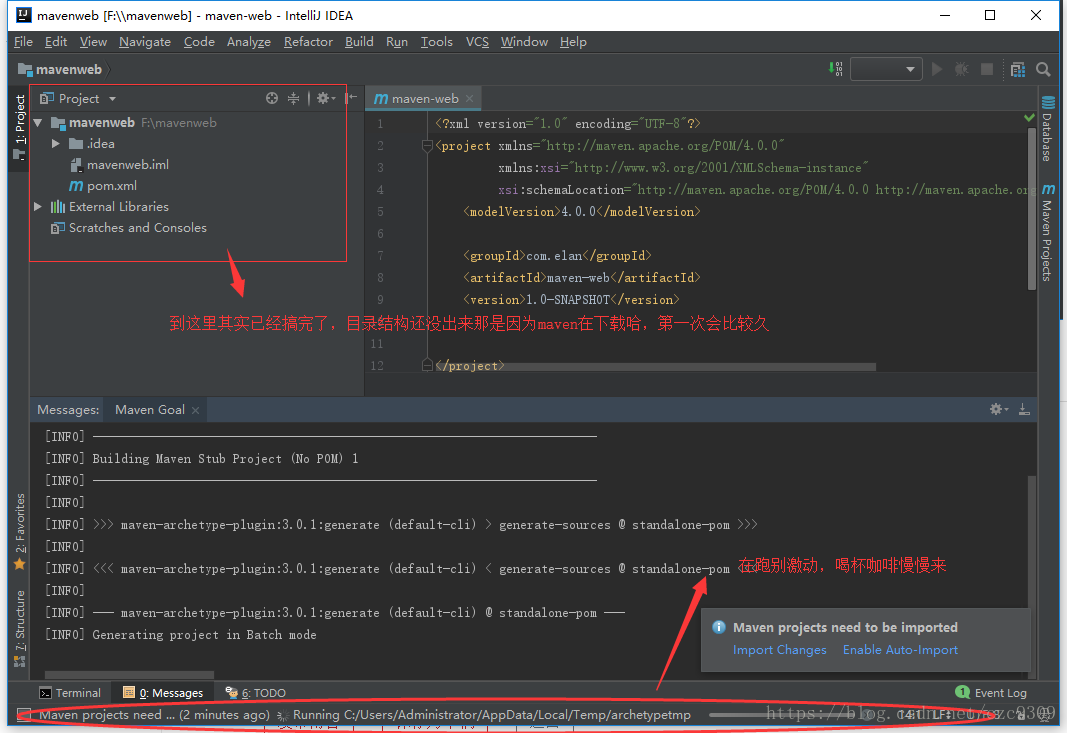The height and width of the screenshot is (733, 1067).
Task: Collapse all nodes in the Project panel
Action: [x=293, y=98]
